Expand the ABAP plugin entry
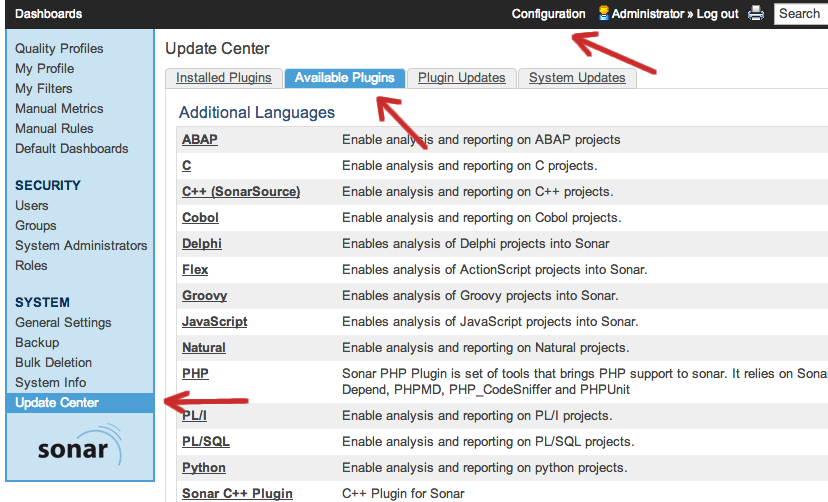The width and height of the screenshot is (828, 502). 200,139
